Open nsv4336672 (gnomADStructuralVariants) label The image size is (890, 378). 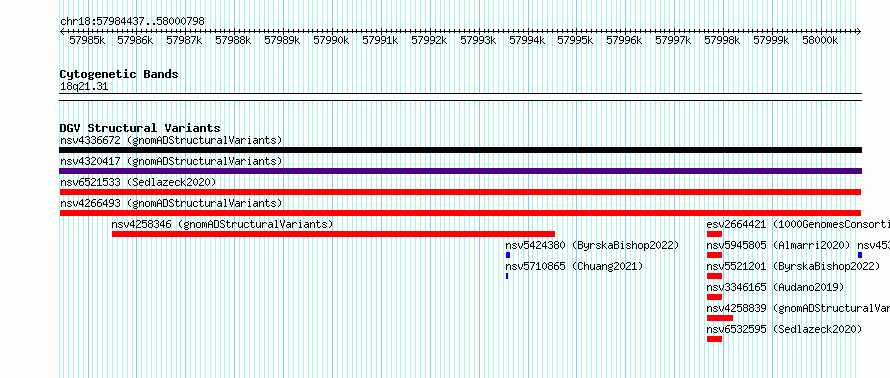[171, 140]
